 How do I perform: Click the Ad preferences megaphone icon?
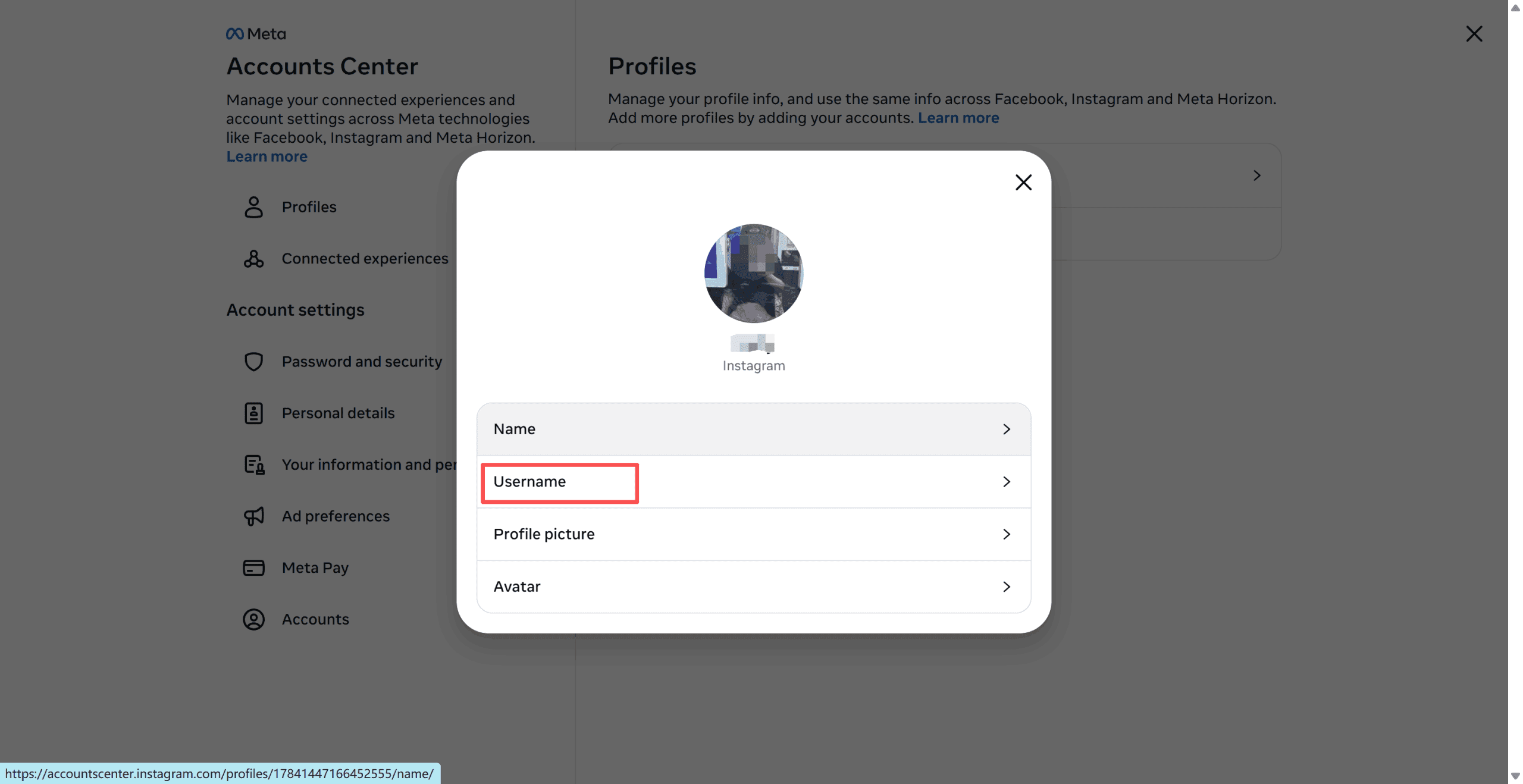253,516
